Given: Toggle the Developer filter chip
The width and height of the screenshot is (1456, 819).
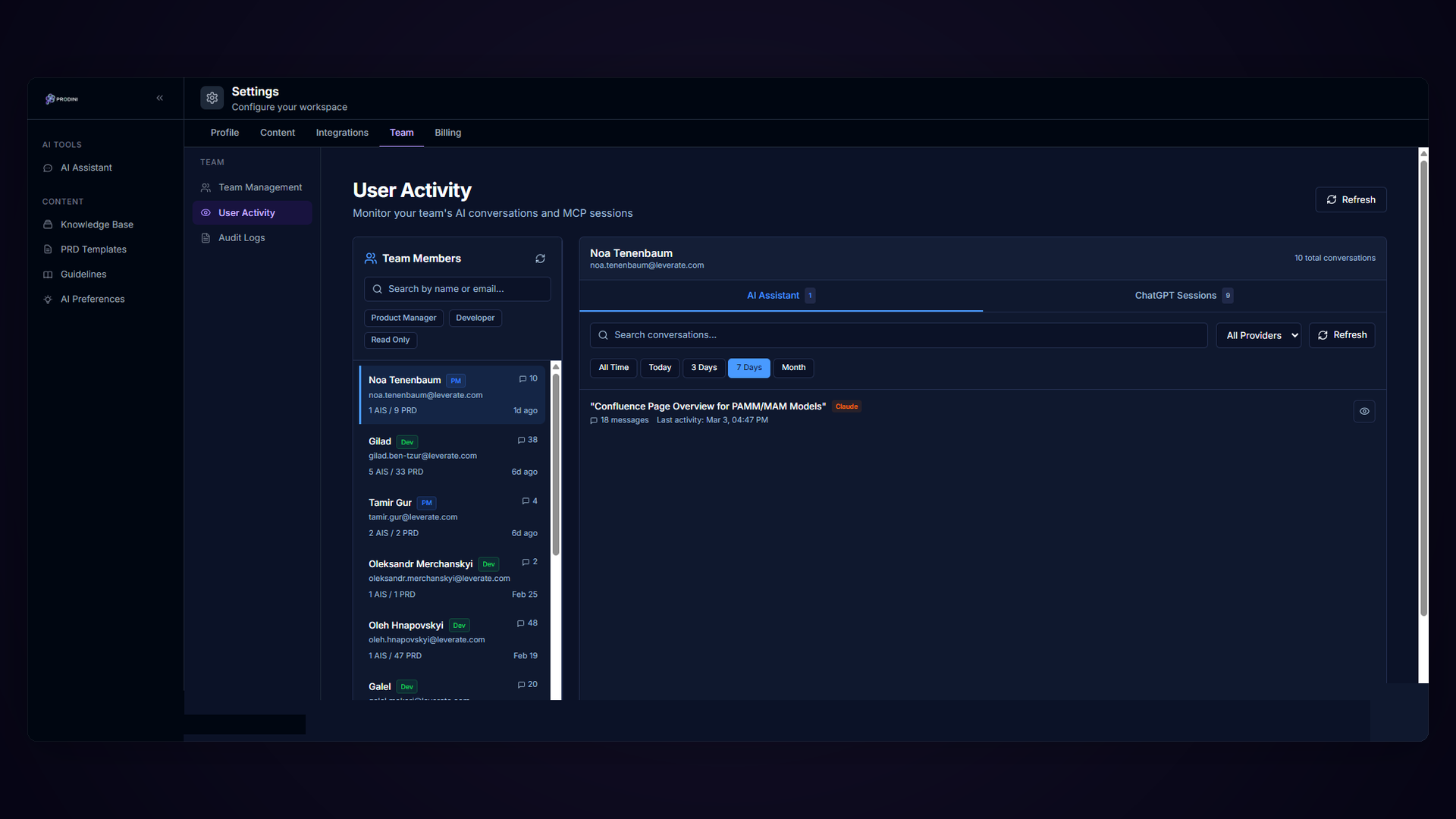Looking at the screenshot, I should pos(475,318).
